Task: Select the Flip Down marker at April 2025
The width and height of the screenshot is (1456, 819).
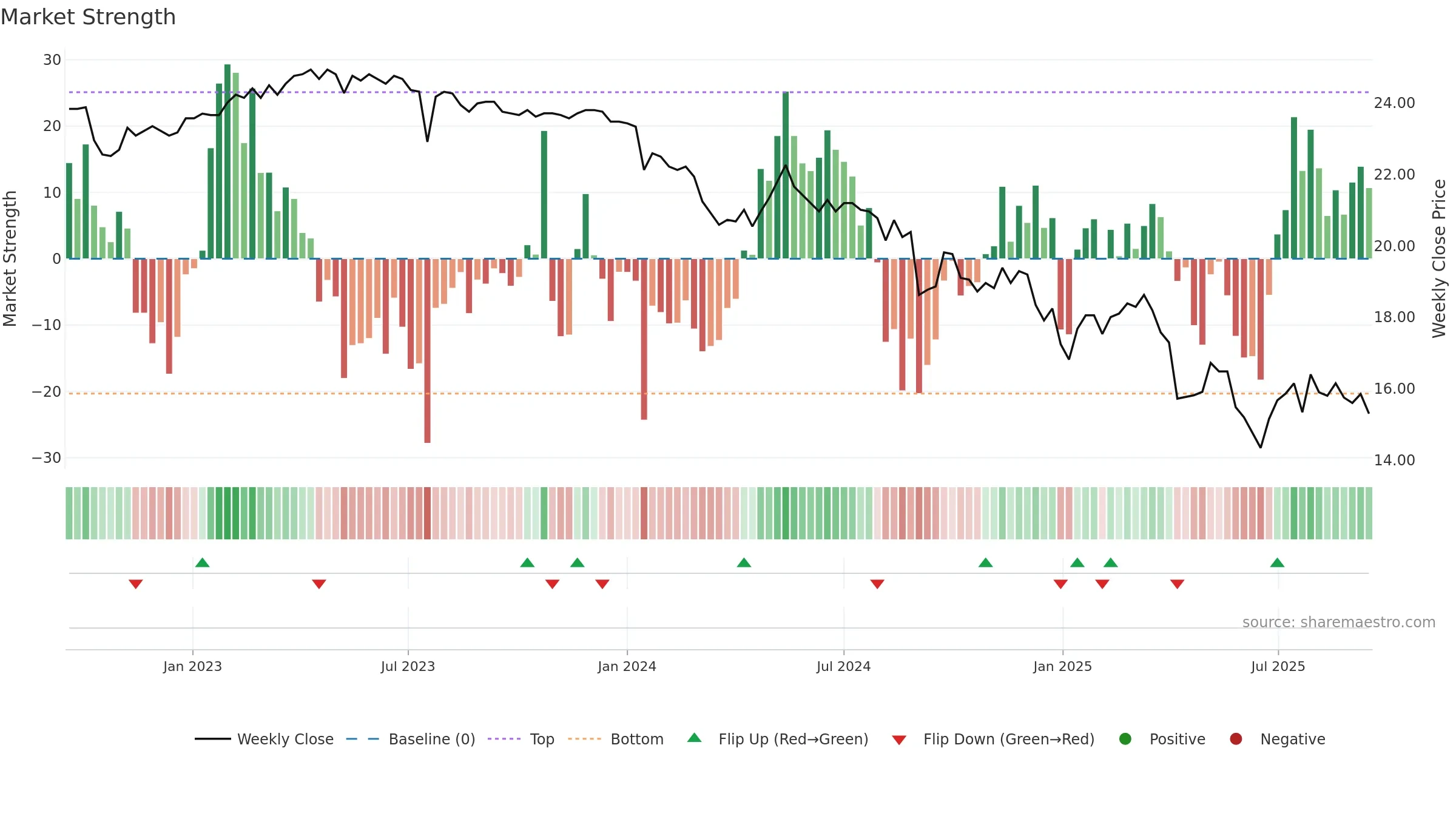Action: pos(1178,584)
